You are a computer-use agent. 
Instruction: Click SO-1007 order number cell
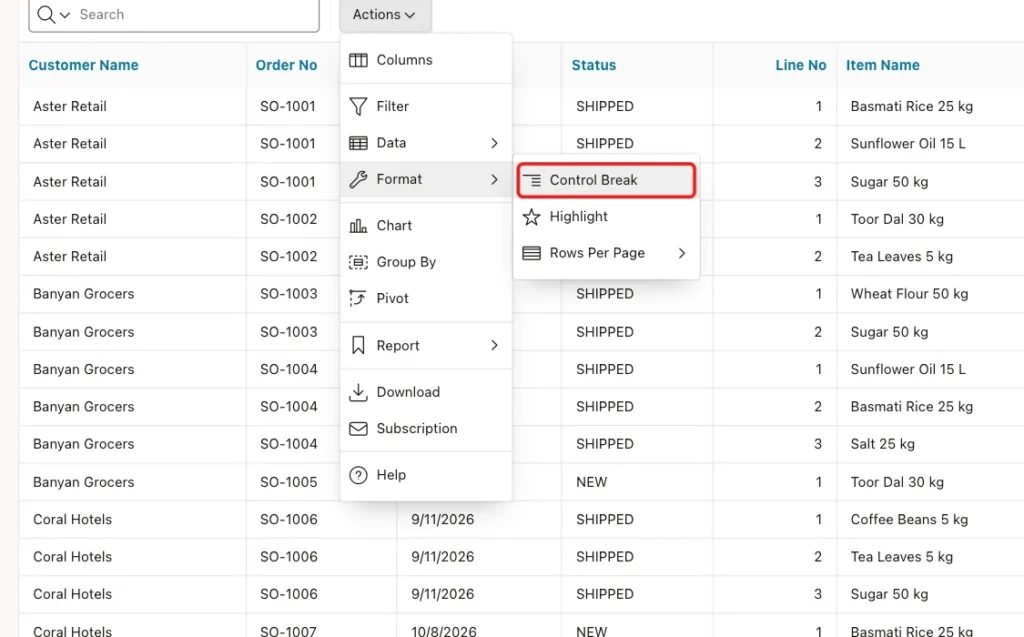[x=289, y=630]
